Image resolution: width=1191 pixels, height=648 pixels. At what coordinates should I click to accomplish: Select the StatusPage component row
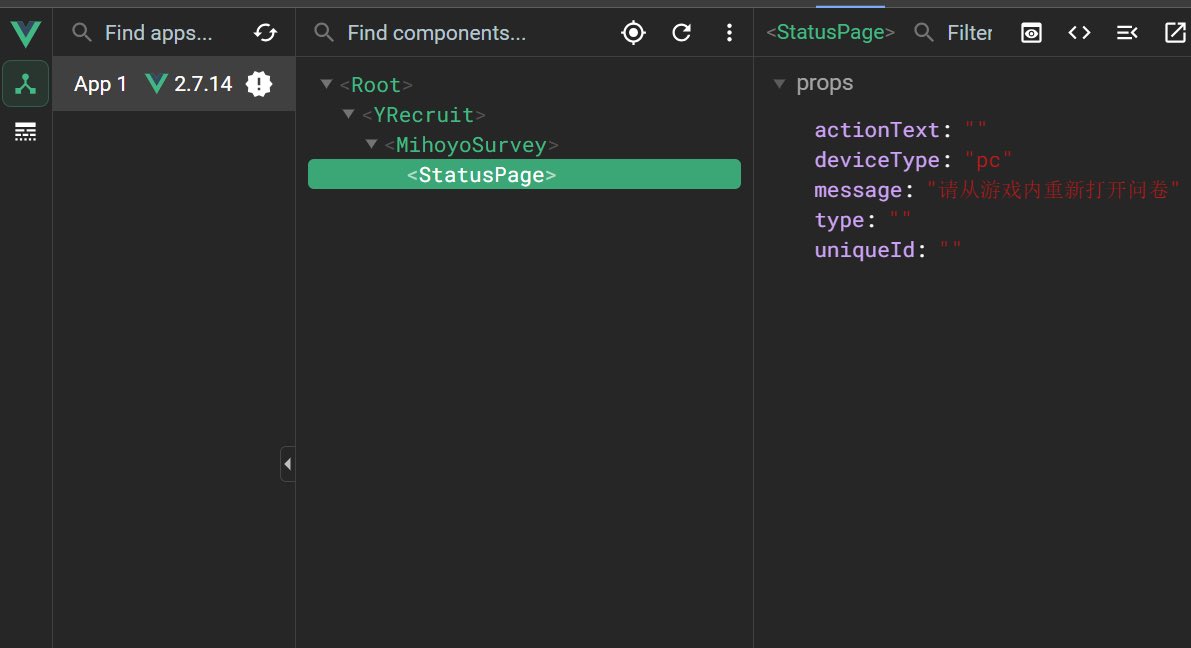point(524,174)
